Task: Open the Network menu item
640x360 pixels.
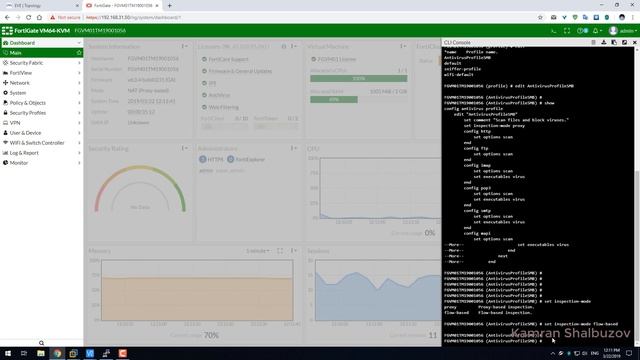Action: click(x=41, y=83)
